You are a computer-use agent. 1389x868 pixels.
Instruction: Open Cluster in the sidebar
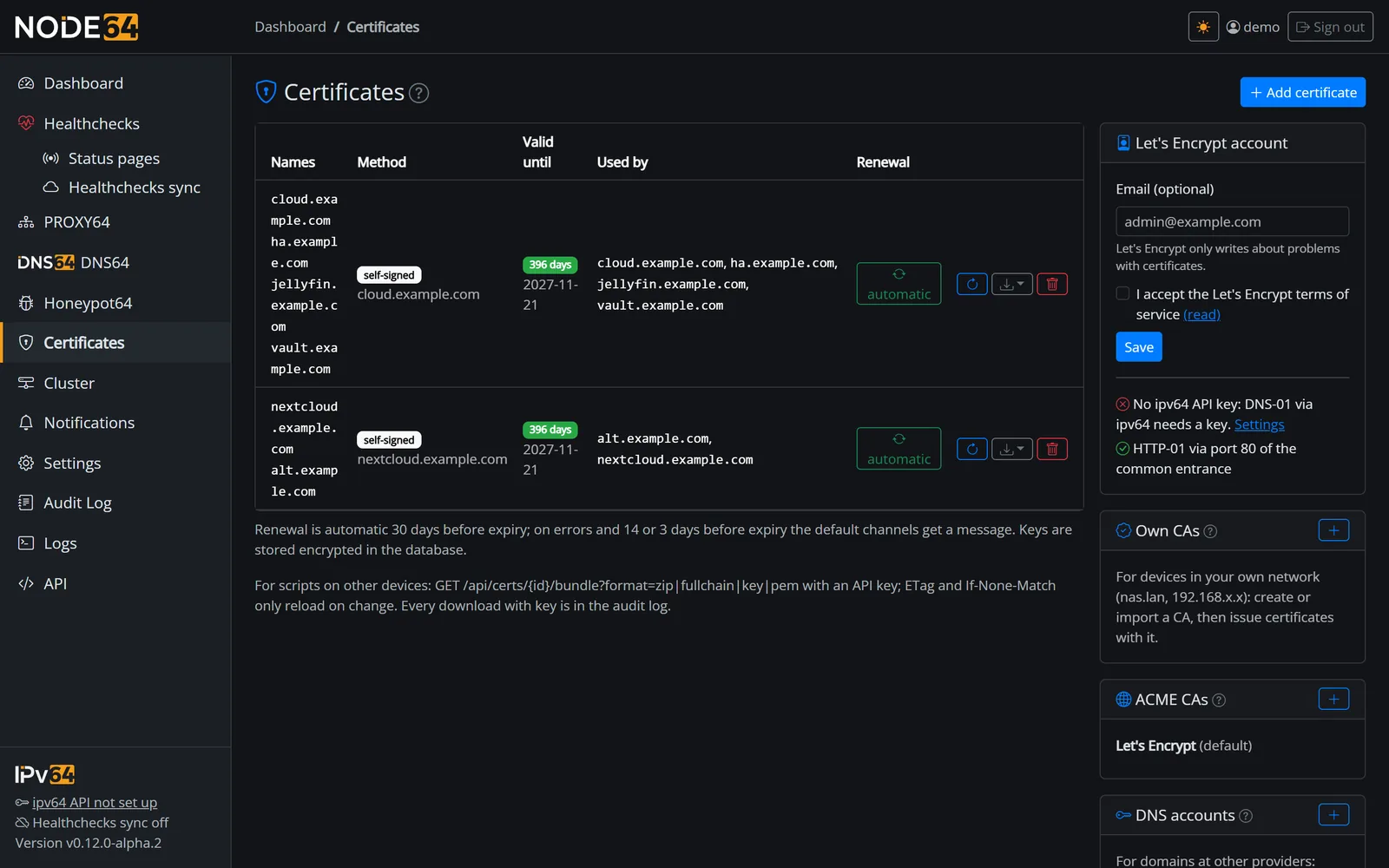tap(115, 383)
